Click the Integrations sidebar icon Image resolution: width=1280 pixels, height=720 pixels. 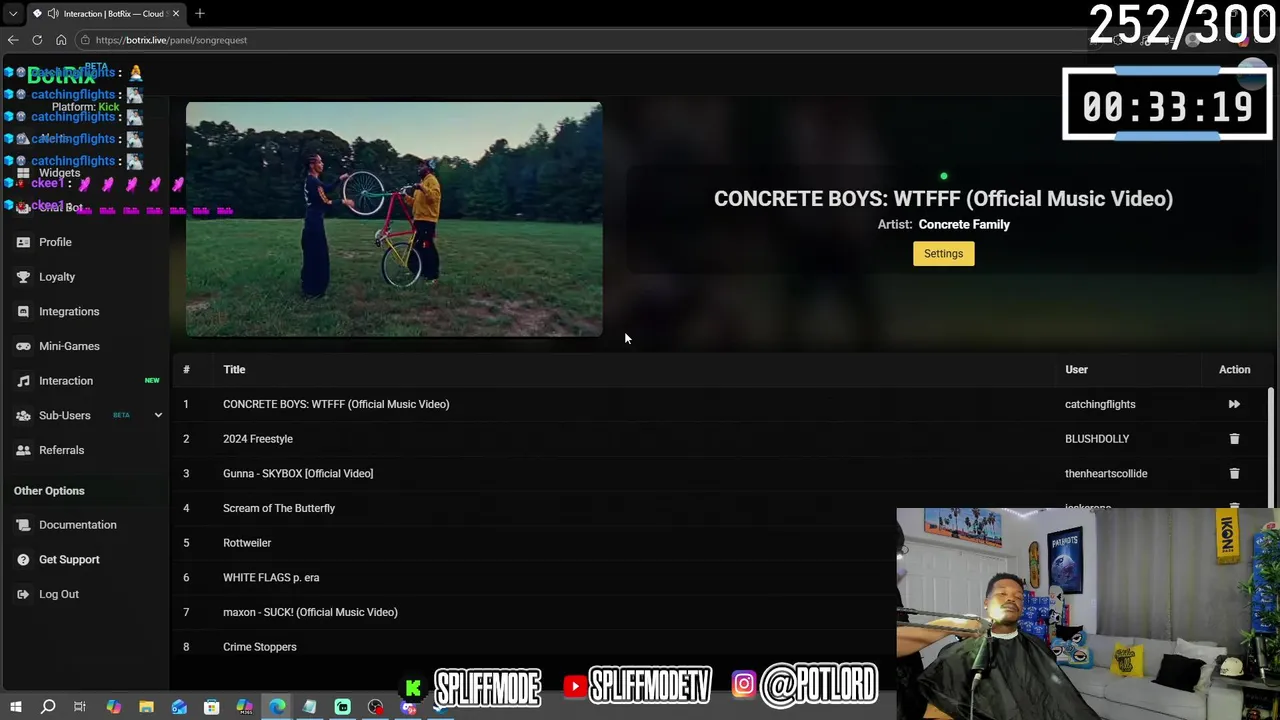pos(23,312)
